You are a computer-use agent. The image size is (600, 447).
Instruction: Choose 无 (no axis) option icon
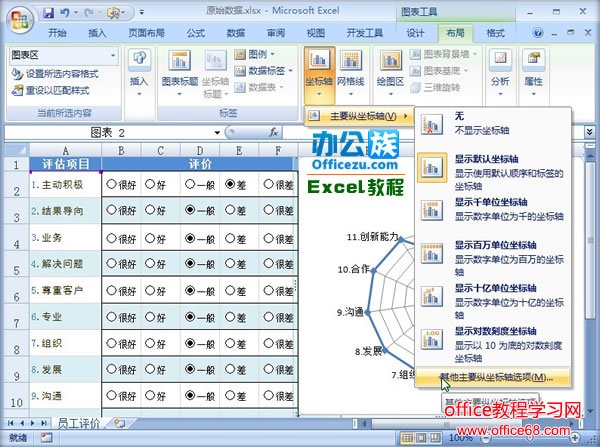coord(432,124)
